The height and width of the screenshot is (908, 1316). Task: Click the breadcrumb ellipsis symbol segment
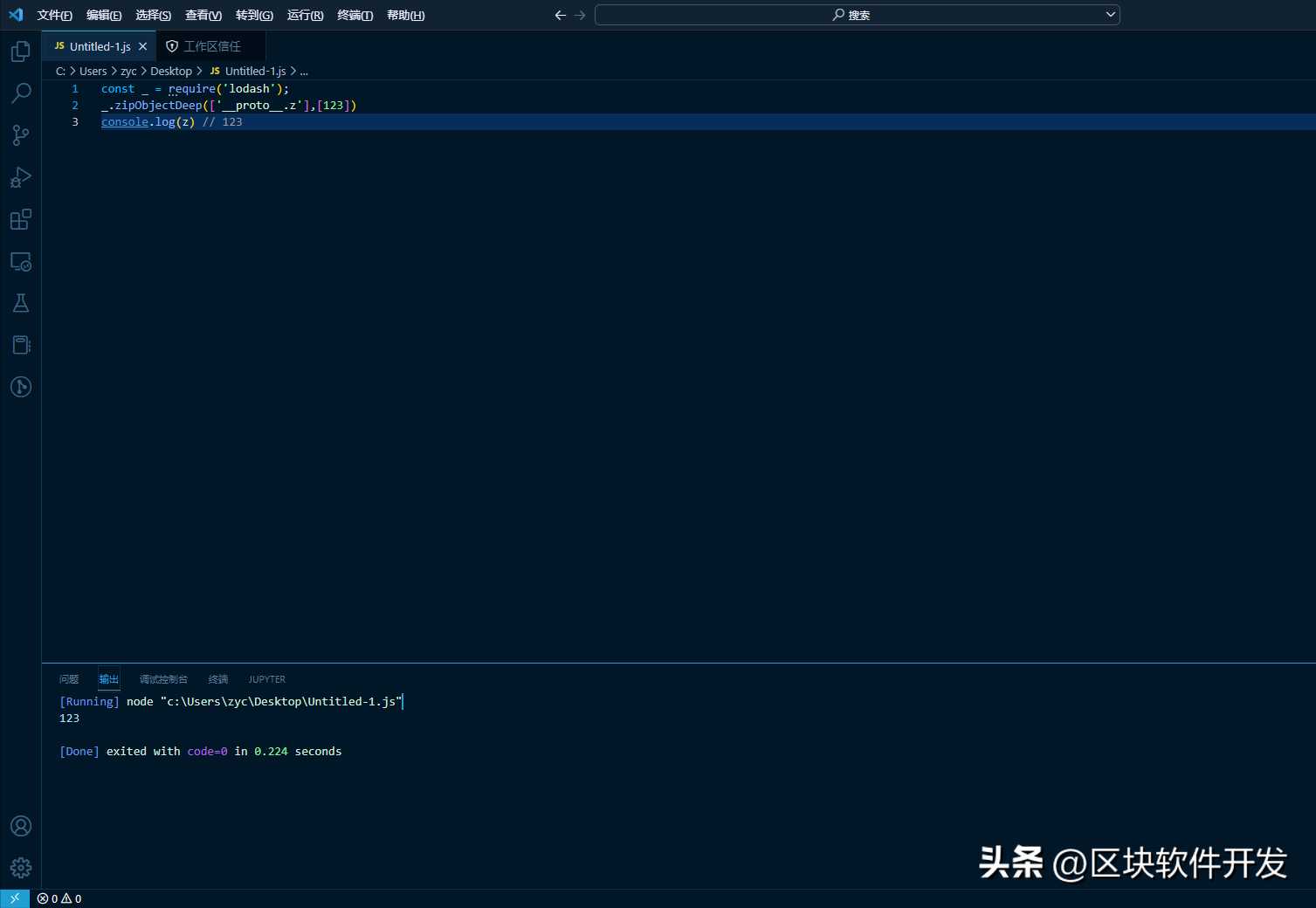click(304, 72)
